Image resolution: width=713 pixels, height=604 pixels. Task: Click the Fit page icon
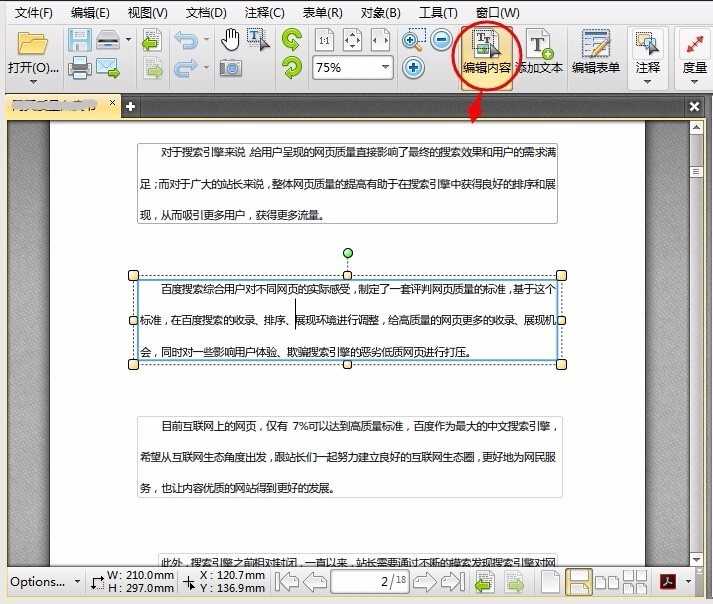pos(352,40)
